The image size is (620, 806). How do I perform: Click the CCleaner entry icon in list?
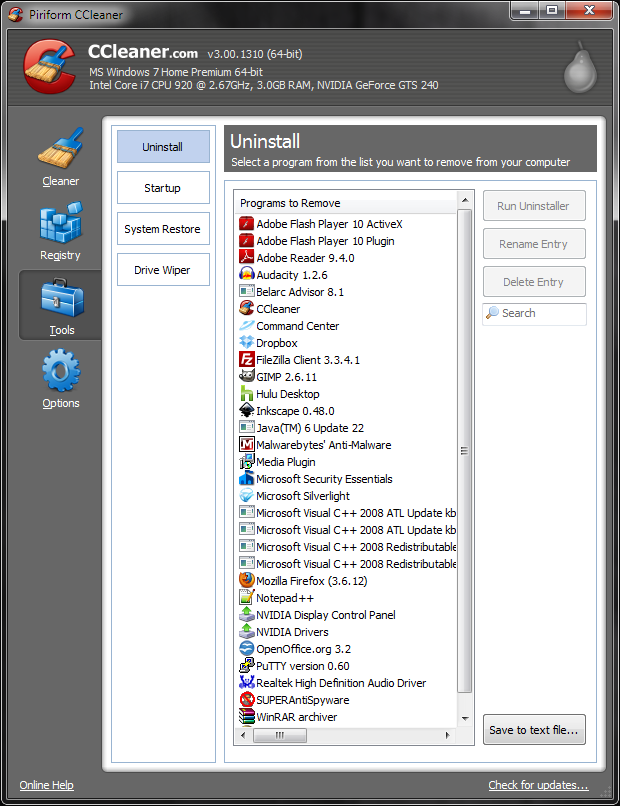click(x=247, y=308)
